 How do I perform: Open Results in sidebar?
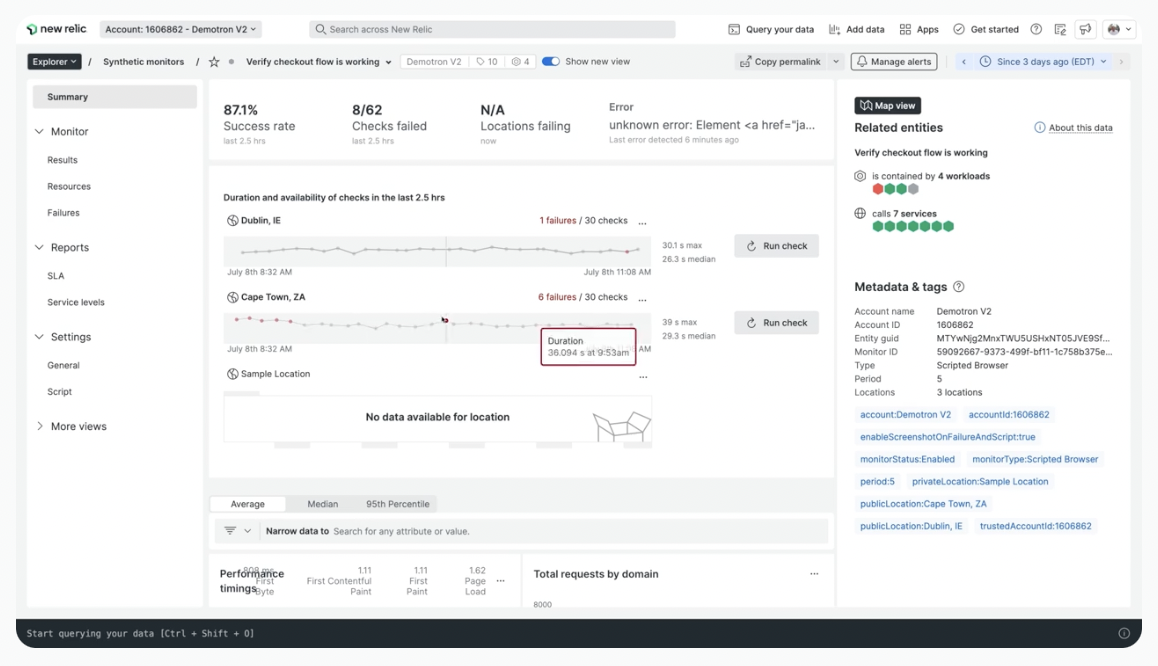pos(62,160)
